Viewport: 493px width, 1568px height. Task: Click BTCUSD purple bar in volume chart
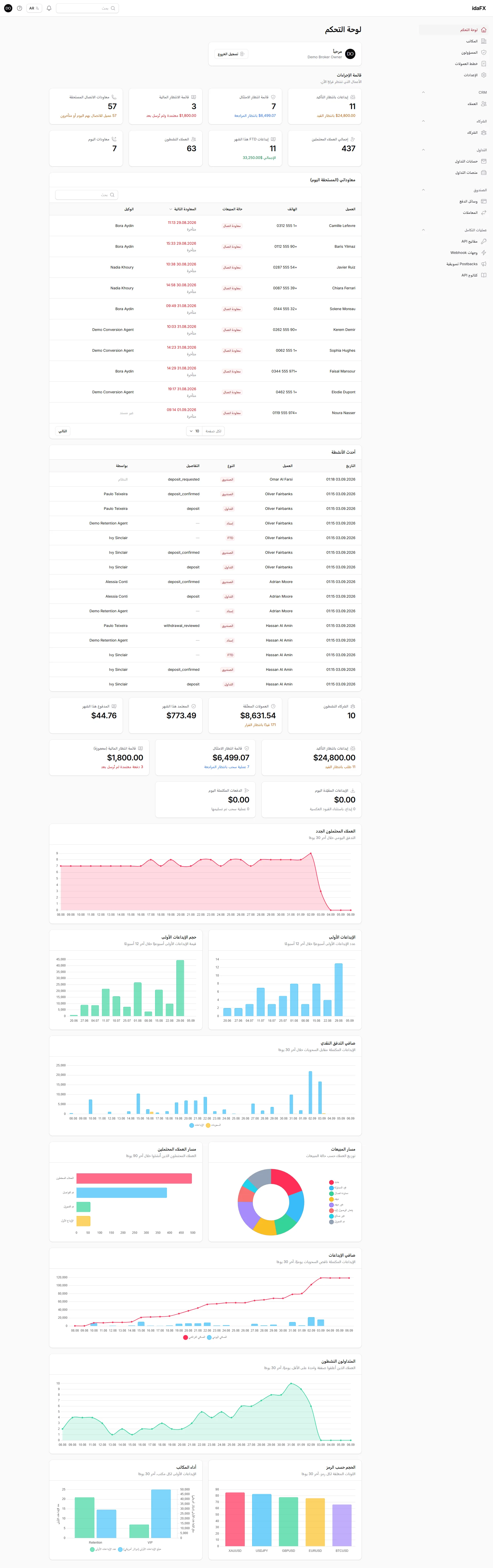click(342, 1525)
